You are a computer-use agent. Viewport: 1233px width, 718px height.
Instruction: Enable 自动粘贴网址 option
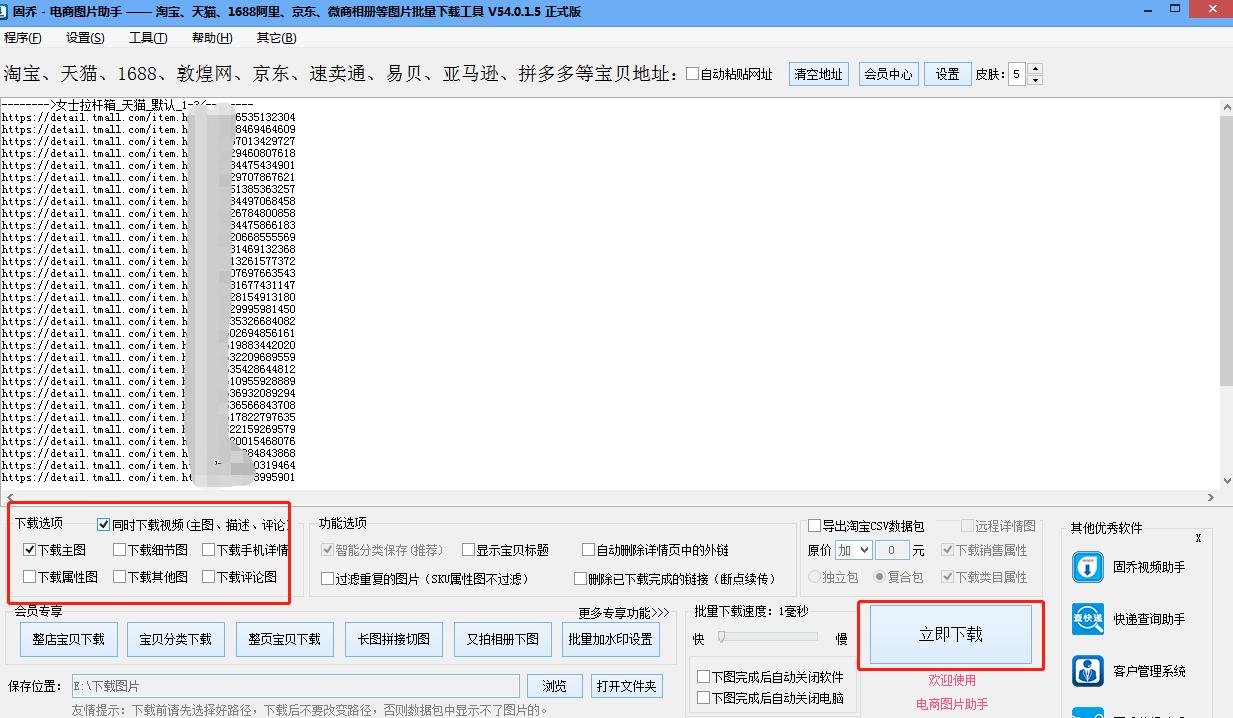(x=690, y=73)
